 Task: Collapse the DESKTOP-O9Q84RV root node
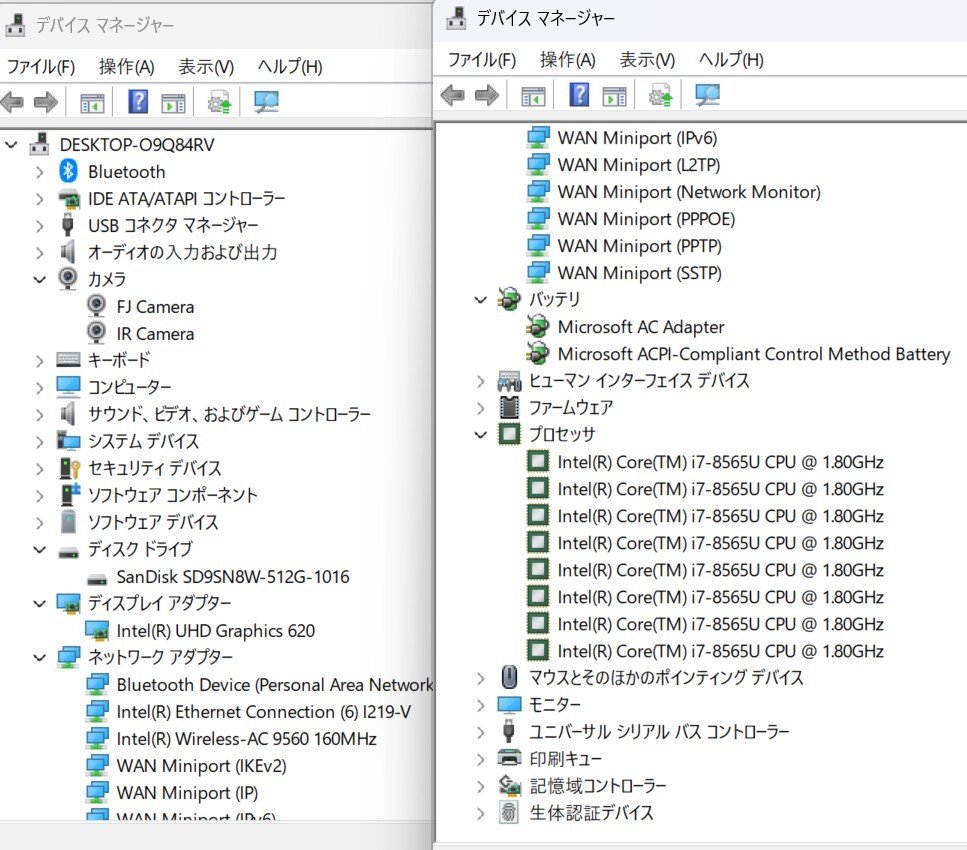click(11, 145)
